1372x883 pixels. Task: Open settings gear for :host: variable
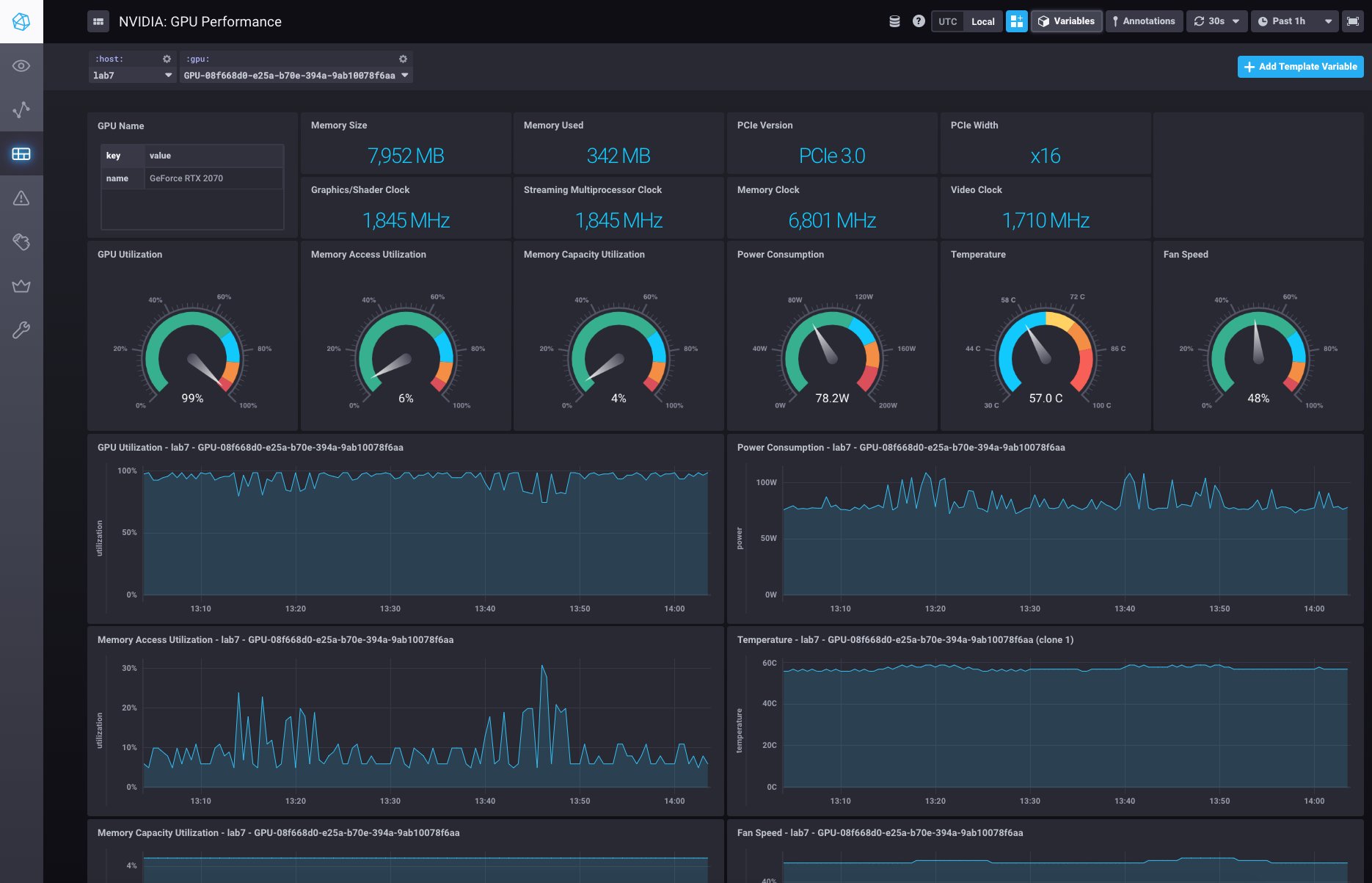pos(167,59)
